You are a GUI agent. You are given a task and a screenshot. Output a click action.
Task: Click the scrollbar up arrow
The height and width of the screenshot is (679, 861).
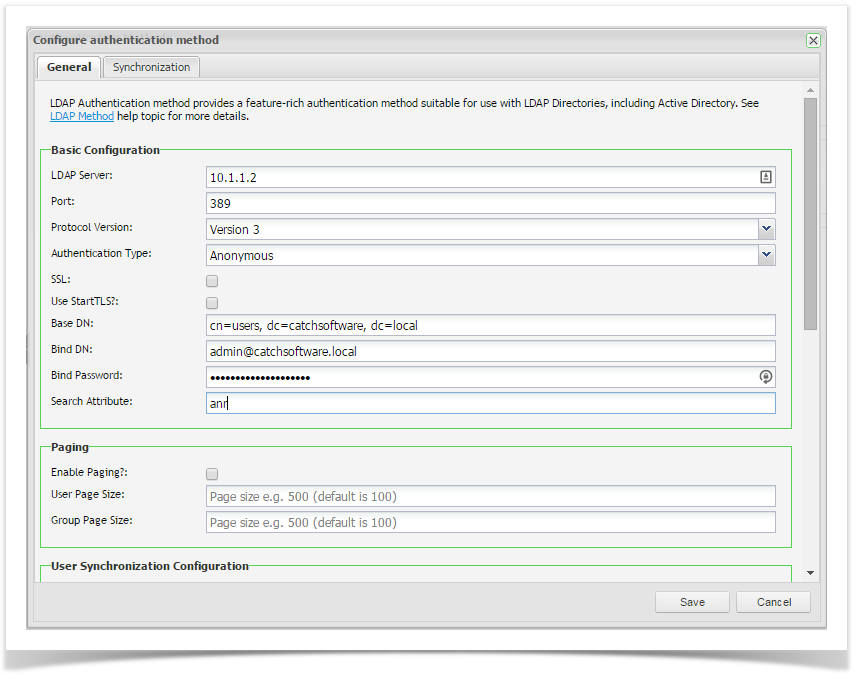coord(810,91)
